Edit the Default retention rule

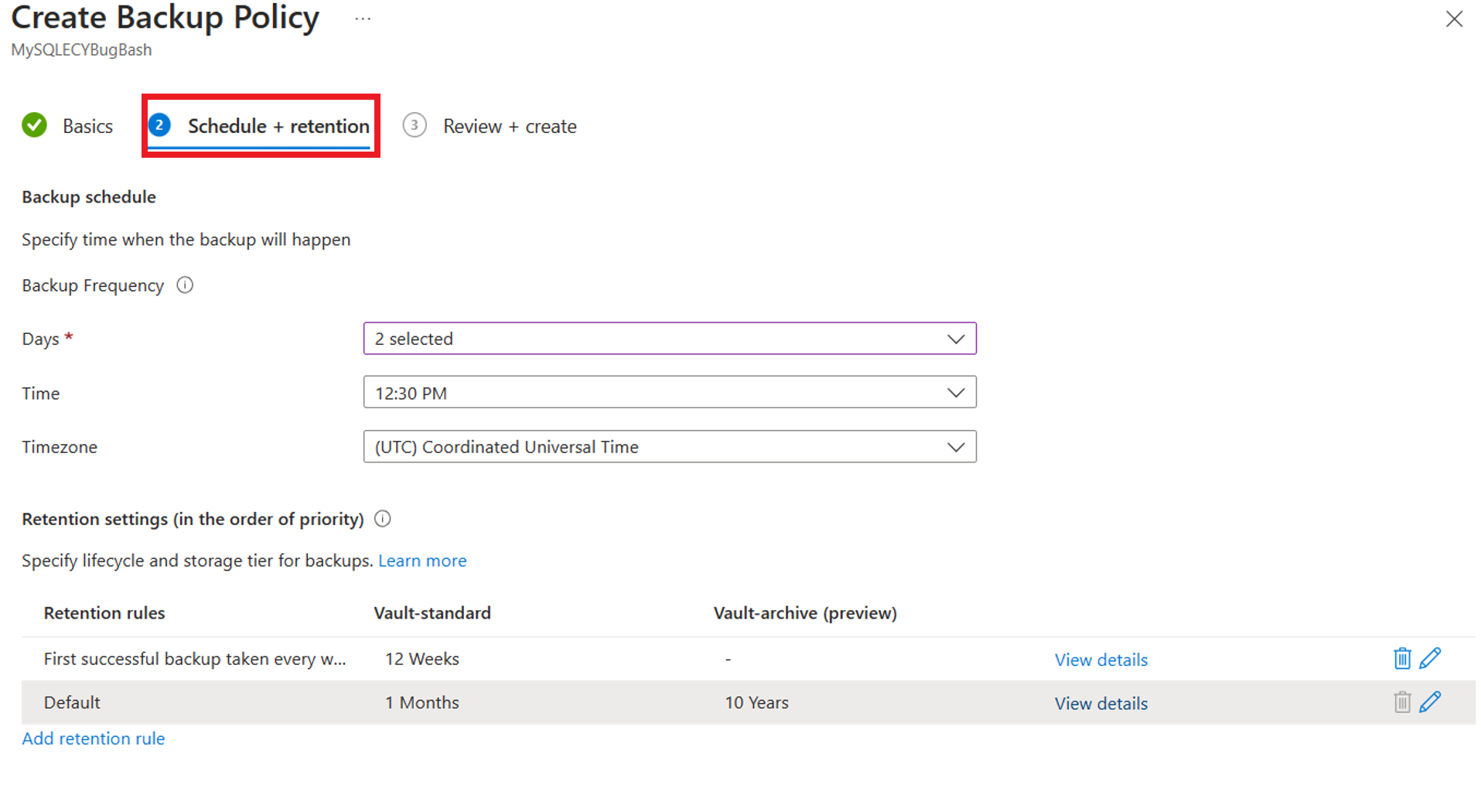tap(1430, 701)
